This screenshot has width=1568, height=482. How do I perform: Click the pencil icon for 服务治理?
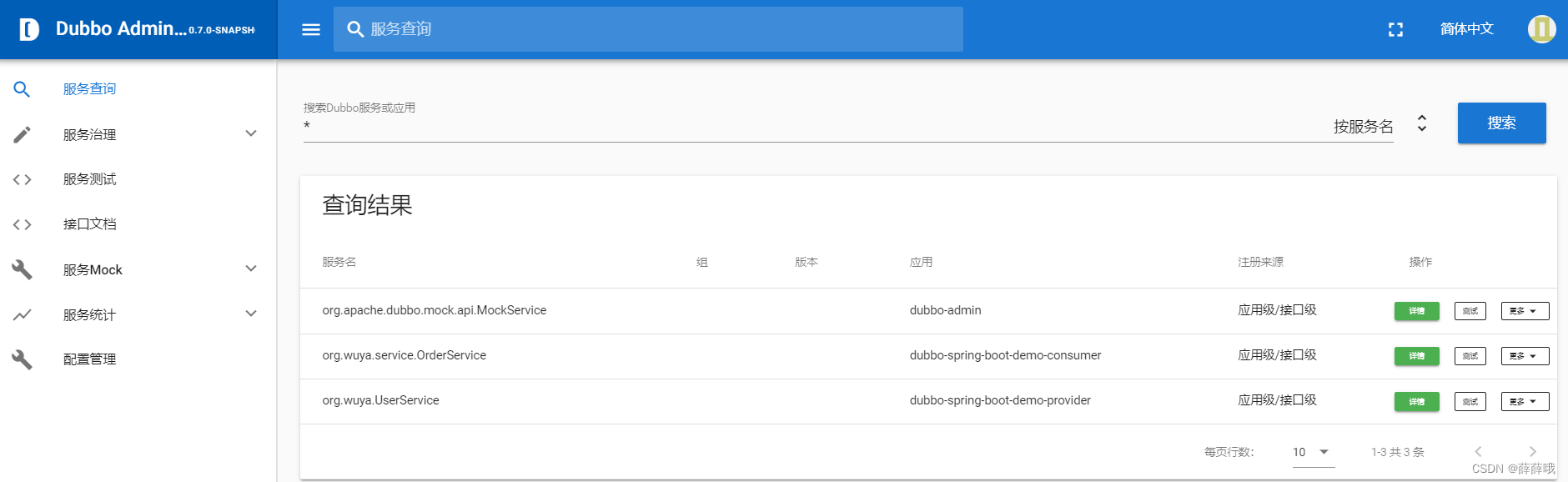coord(22,134)
